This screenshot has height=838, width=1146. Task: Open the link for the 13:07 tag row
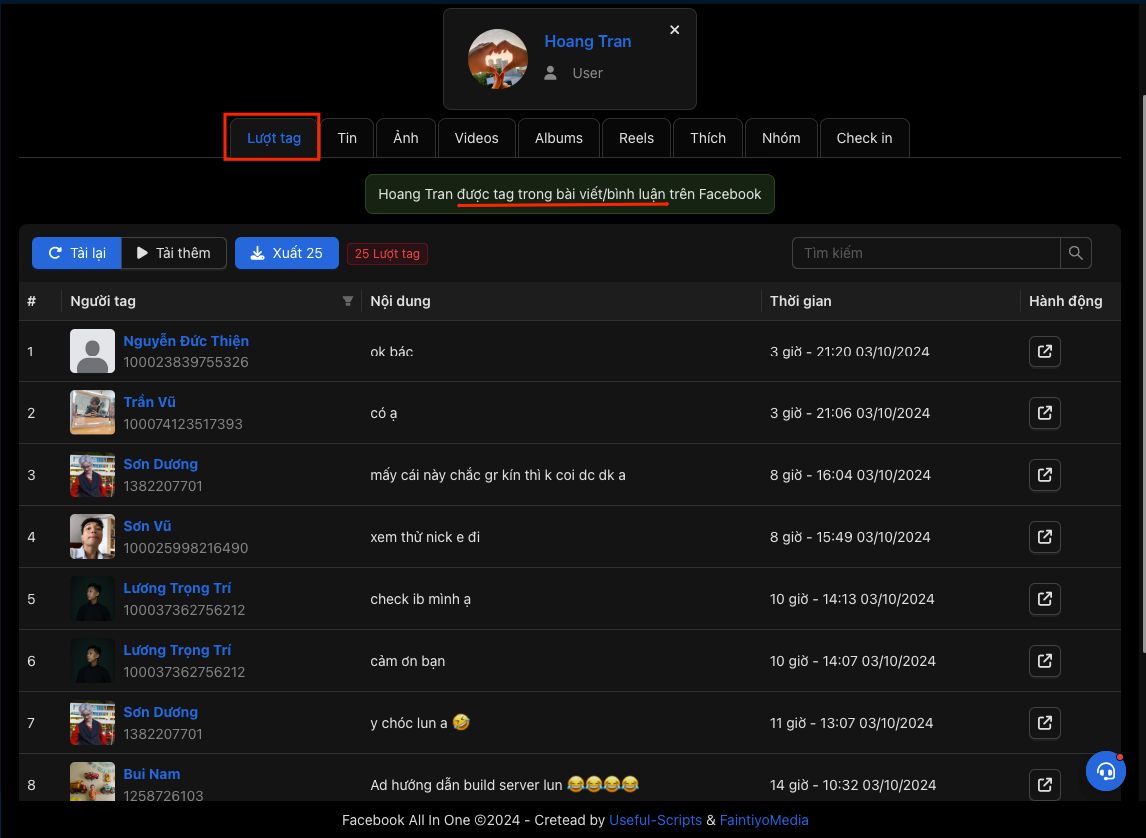(1044, 723)
